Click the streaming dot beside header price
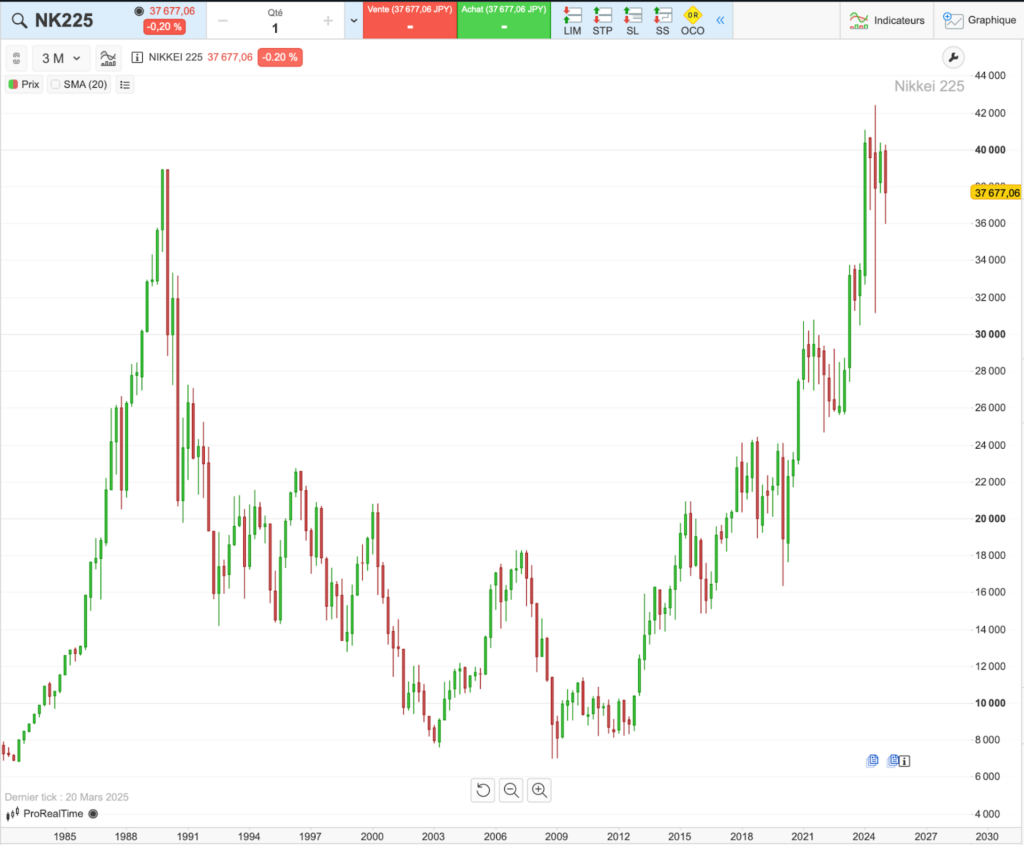 point(139,11)
